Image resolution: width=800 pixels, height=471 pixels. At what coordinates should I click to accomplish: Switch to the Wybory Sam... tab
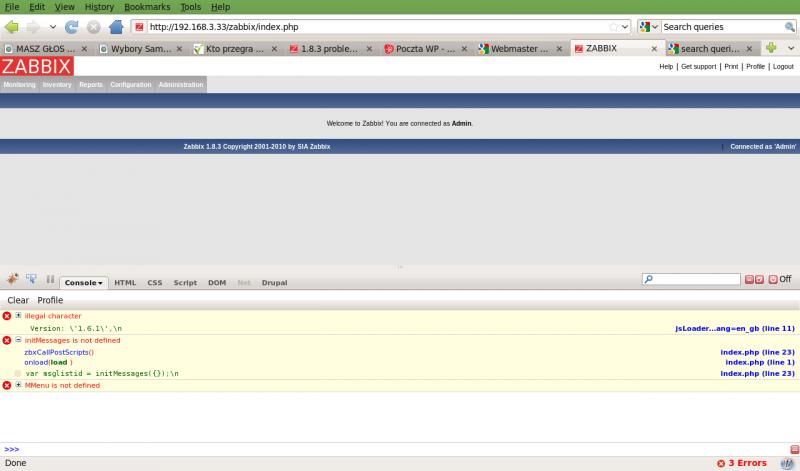click(141, 48)
